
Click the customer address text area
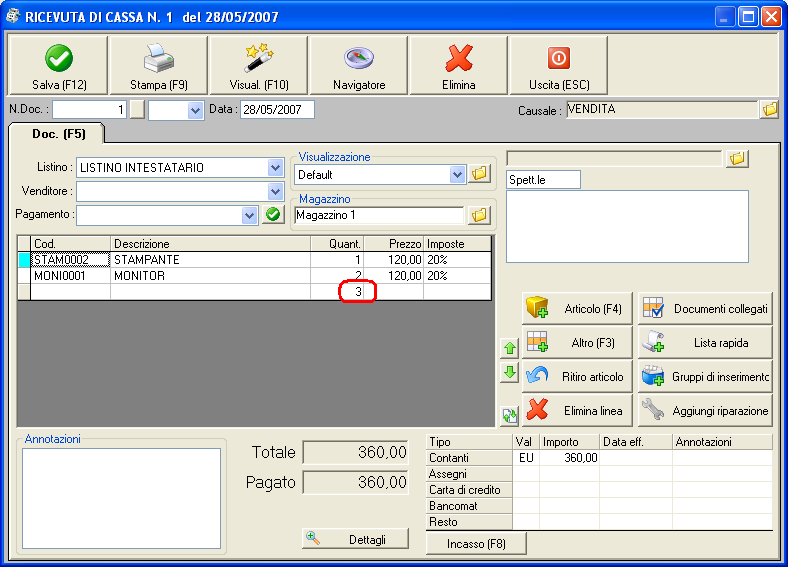coord(627,226)
